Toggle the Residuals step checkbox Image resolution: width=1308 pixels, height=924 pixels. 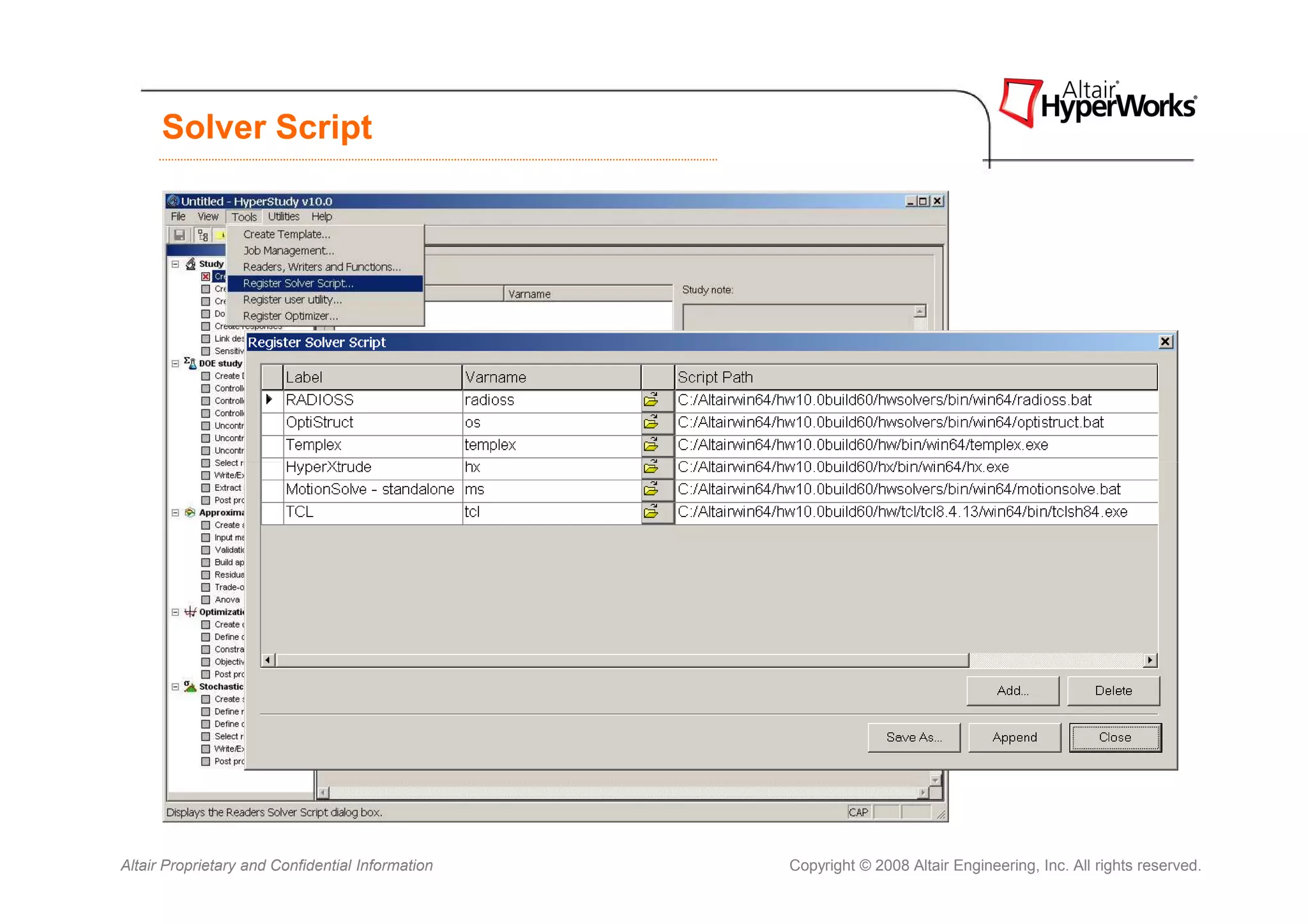pyautogui.click(x=206, y=575)
